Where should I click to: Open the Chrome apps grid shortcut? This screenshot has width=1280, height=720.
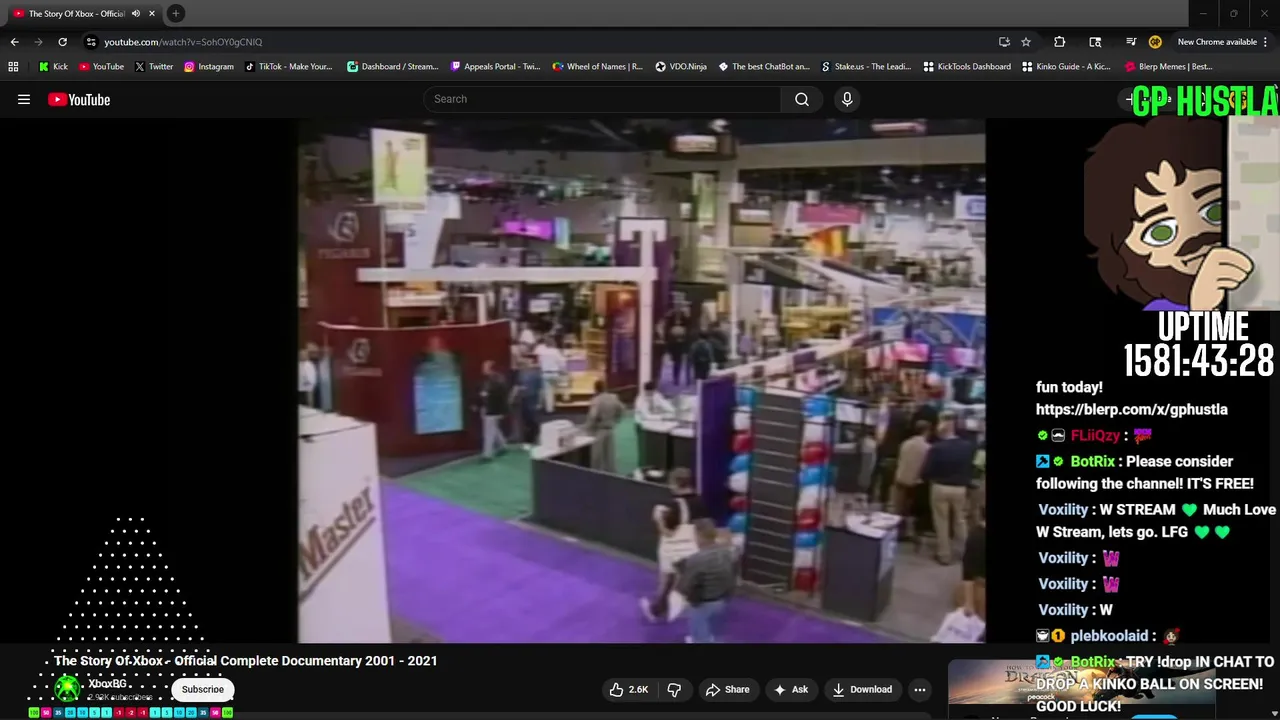coord(13,67)
